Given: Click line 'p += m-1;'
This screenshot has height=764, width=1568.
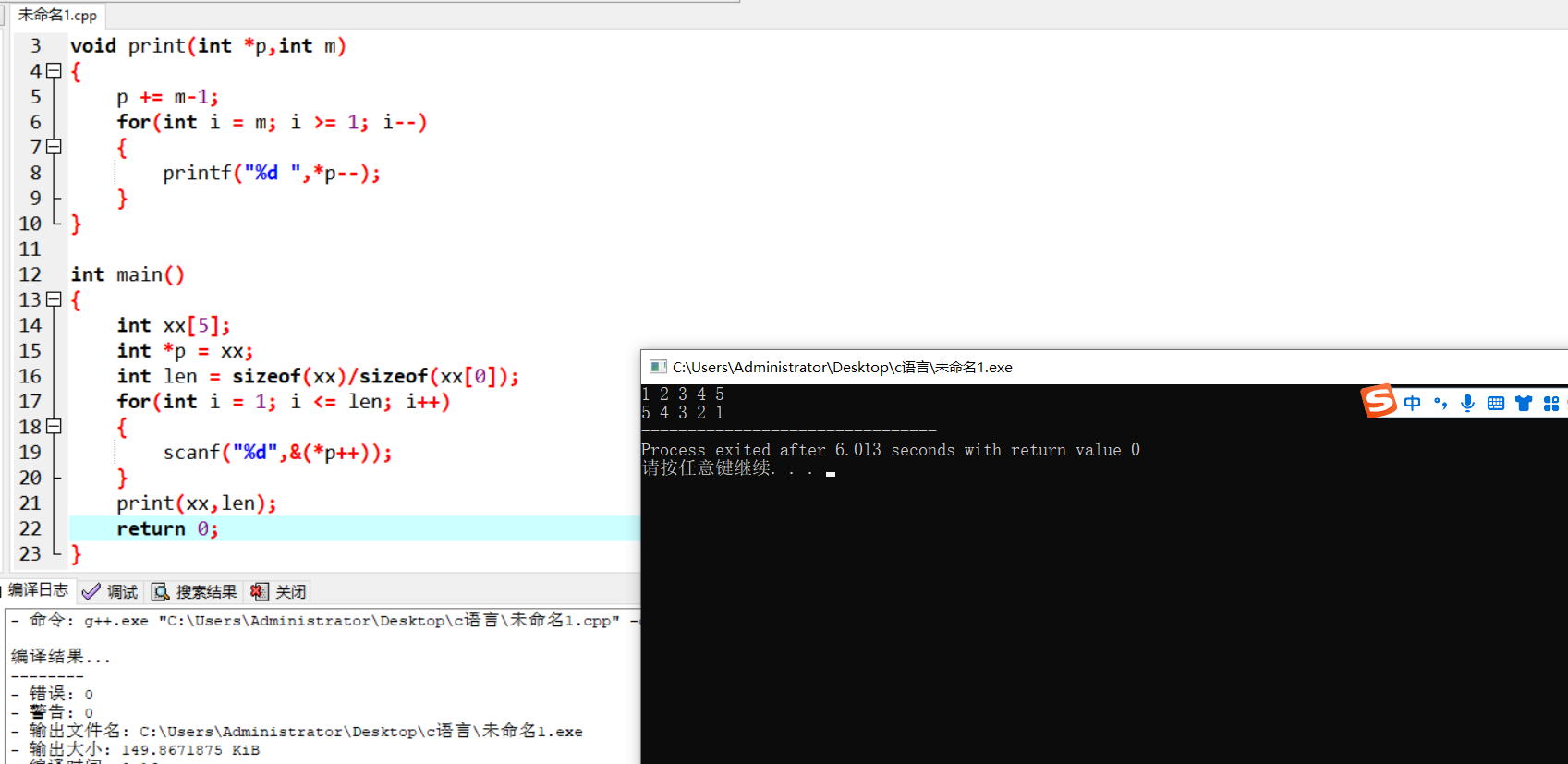Looking at the screenshot, I should pyautogui.click(x=167, y=96).
